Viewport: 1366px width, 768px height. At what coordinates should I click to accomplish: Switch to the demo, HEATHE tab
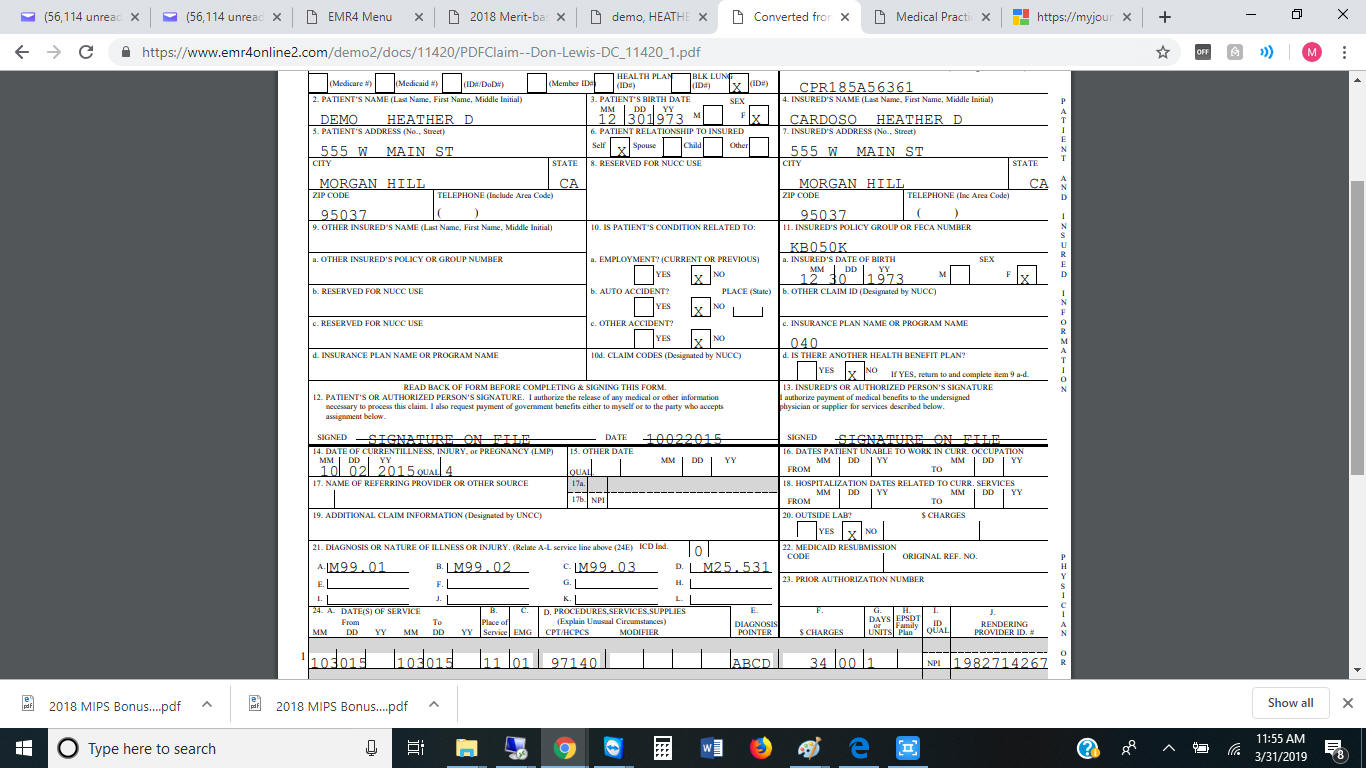pos(649,17)
